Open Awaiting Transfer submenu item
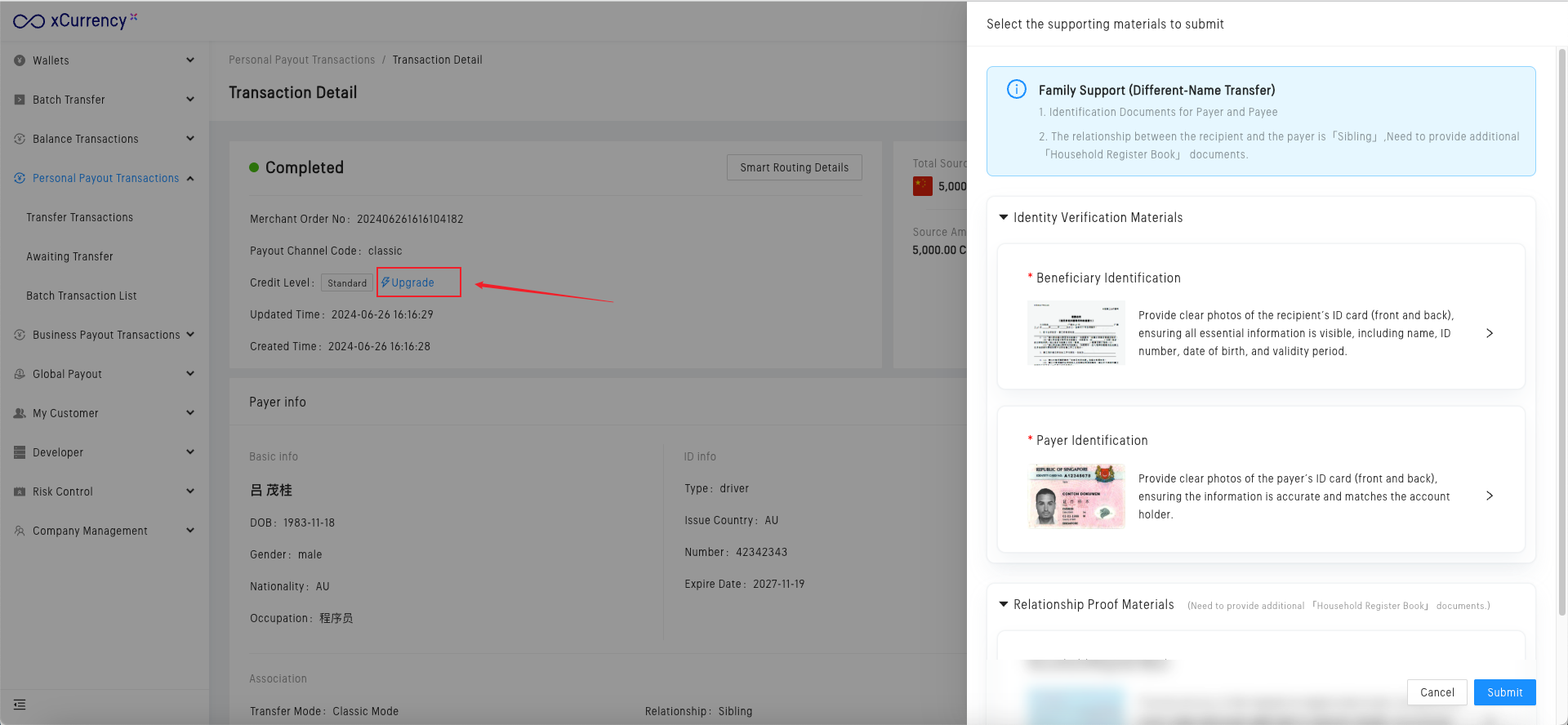 [69, 256]
